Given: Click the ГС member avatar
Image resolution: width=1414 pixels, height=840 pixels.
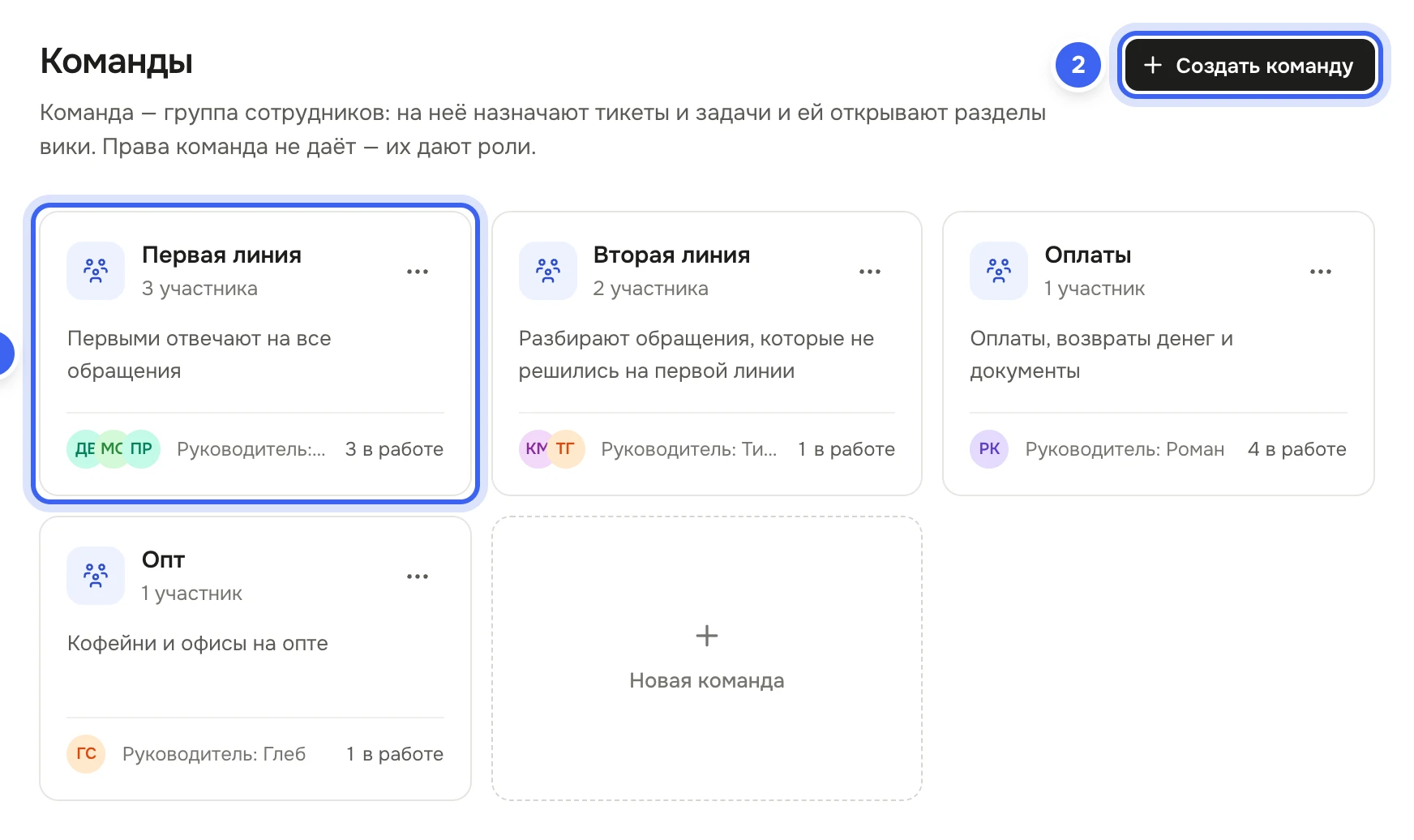Looking at the screenshot, I should click(86, 754).
